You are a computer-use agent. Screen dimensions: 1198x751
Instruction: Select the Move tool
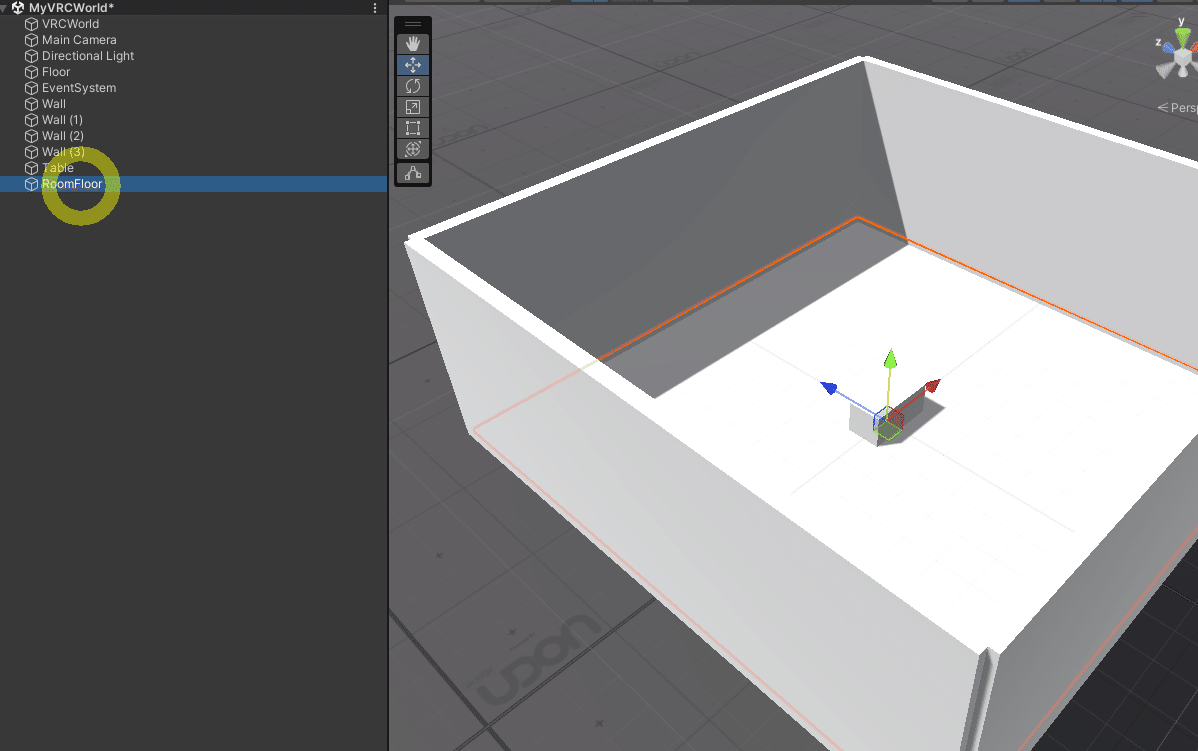click(x=413, y=65)
